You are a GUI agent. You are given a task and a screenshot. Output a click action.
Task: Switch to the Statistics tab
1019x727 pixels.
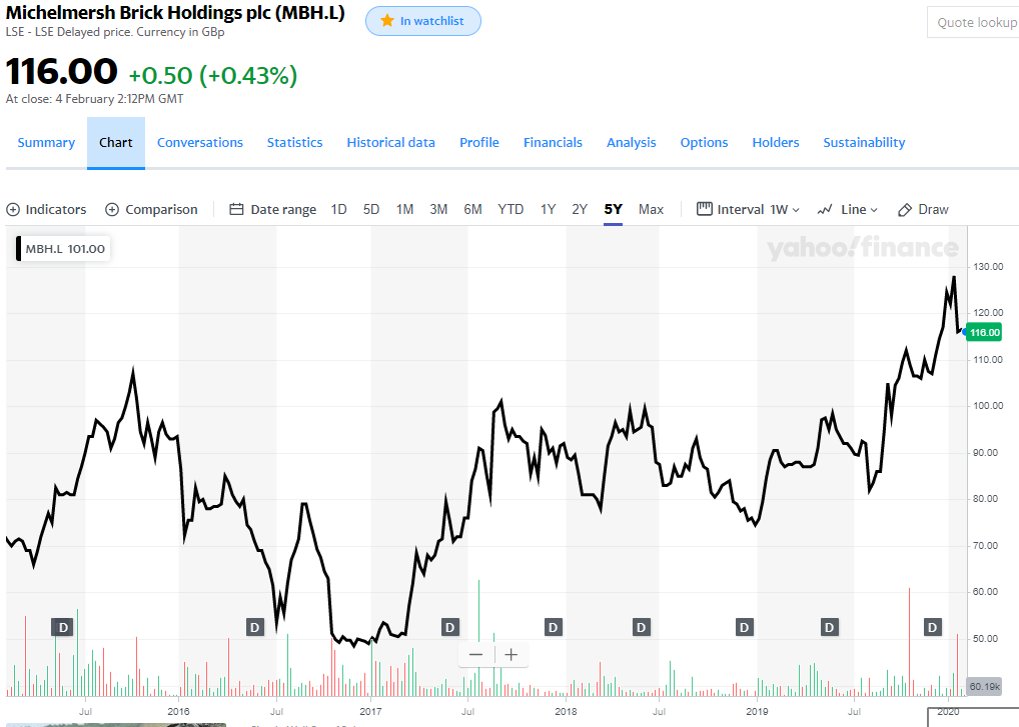point(294,142)
